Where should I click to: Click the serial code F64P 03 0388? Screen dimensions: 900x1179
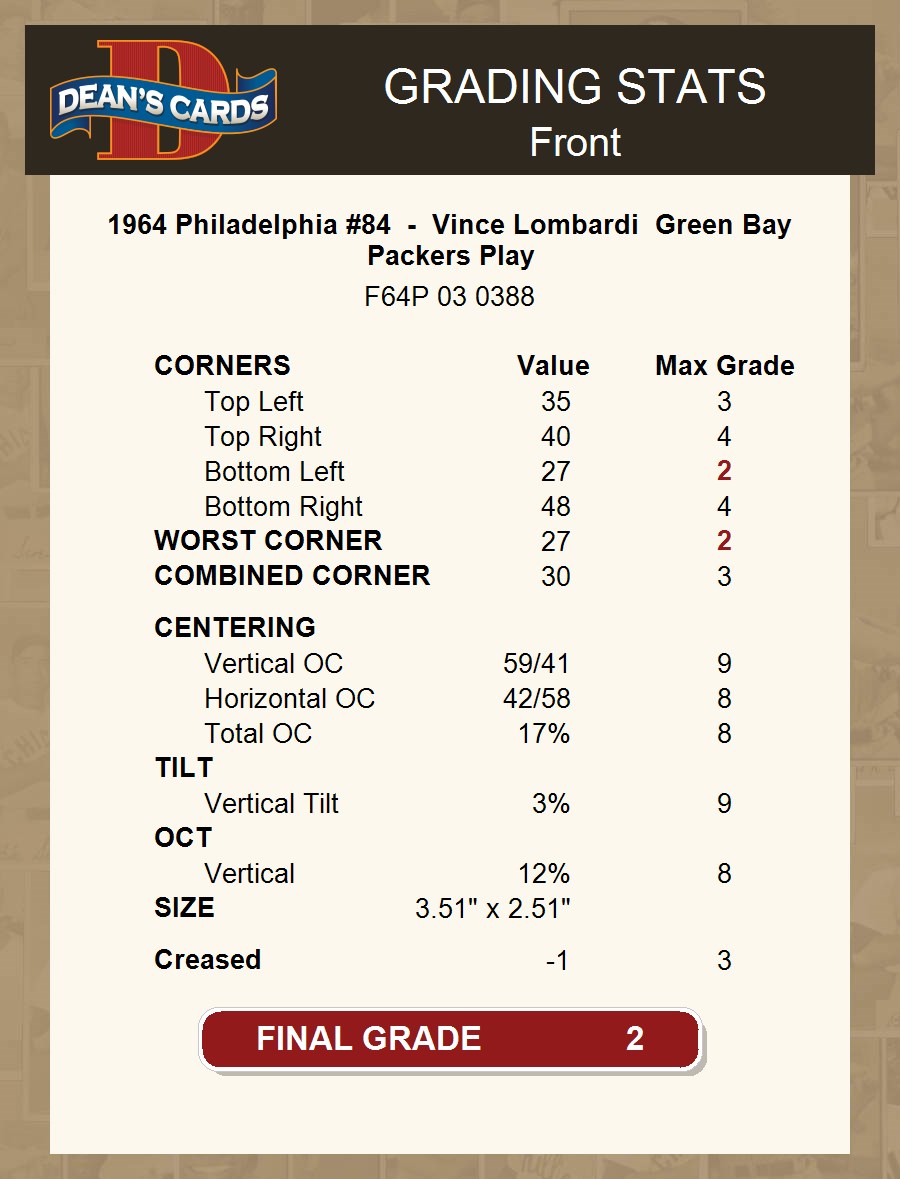tap(450, 297)
